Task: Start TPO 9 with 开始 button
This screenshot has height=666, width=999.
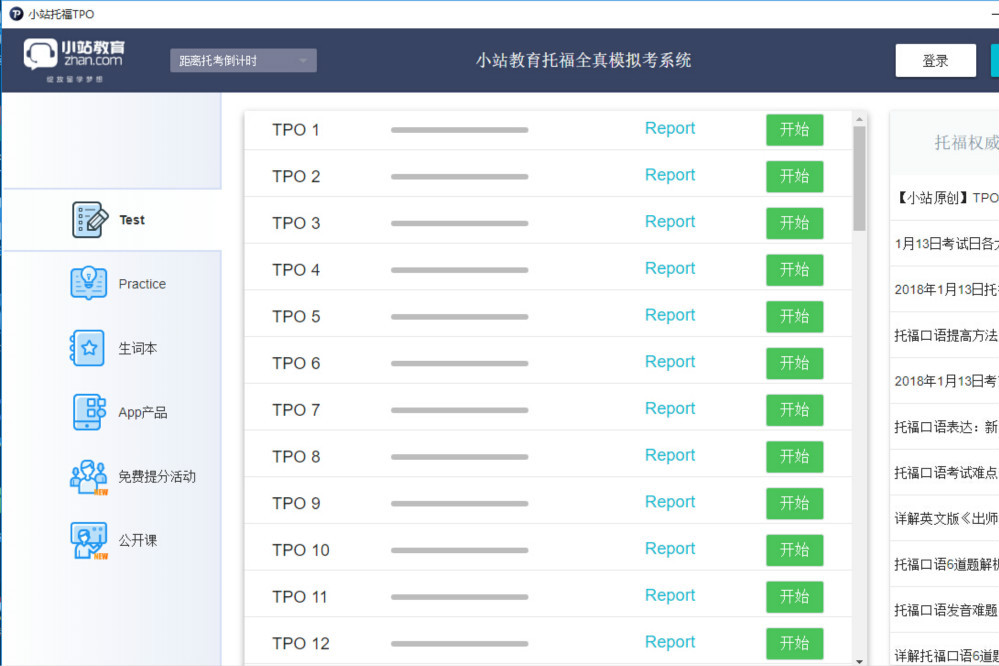Action: [794, 503]
